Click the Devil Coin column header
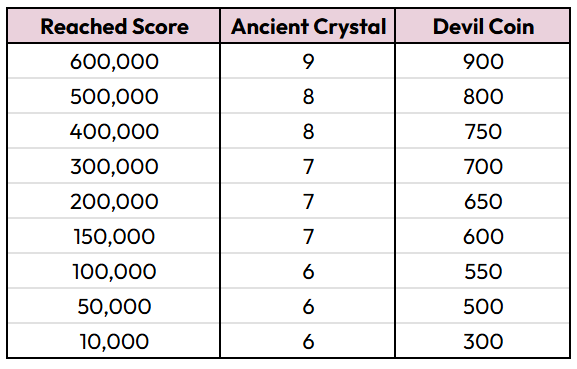 click(483, 26)
